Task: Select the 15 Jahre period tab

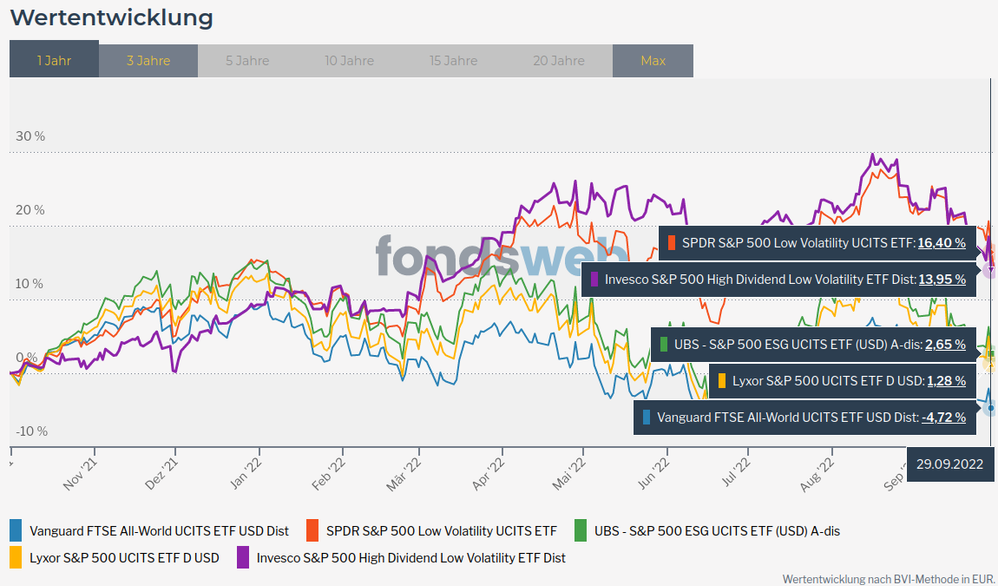Action: (x=454, y=60)
